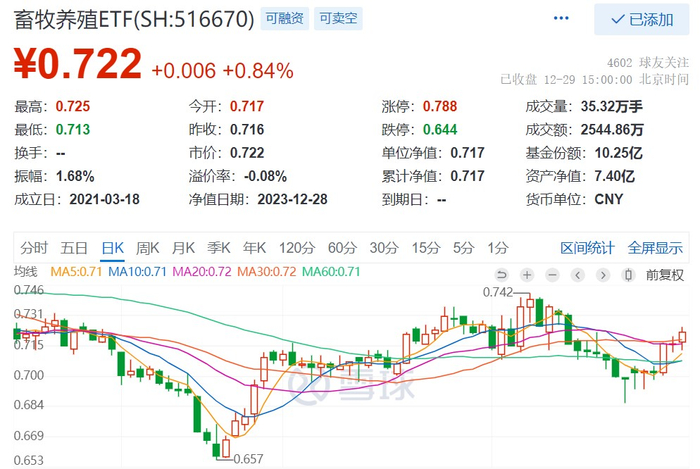
Task: Zoom out the chart with minus icon
Action: [553, 275]
